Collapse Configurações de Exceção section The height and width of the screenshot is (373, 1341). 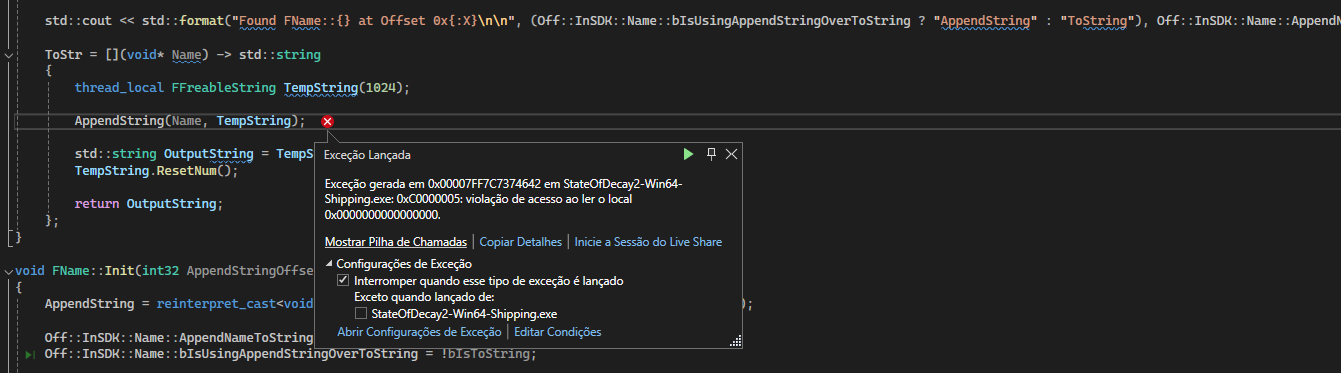[330, 264]
